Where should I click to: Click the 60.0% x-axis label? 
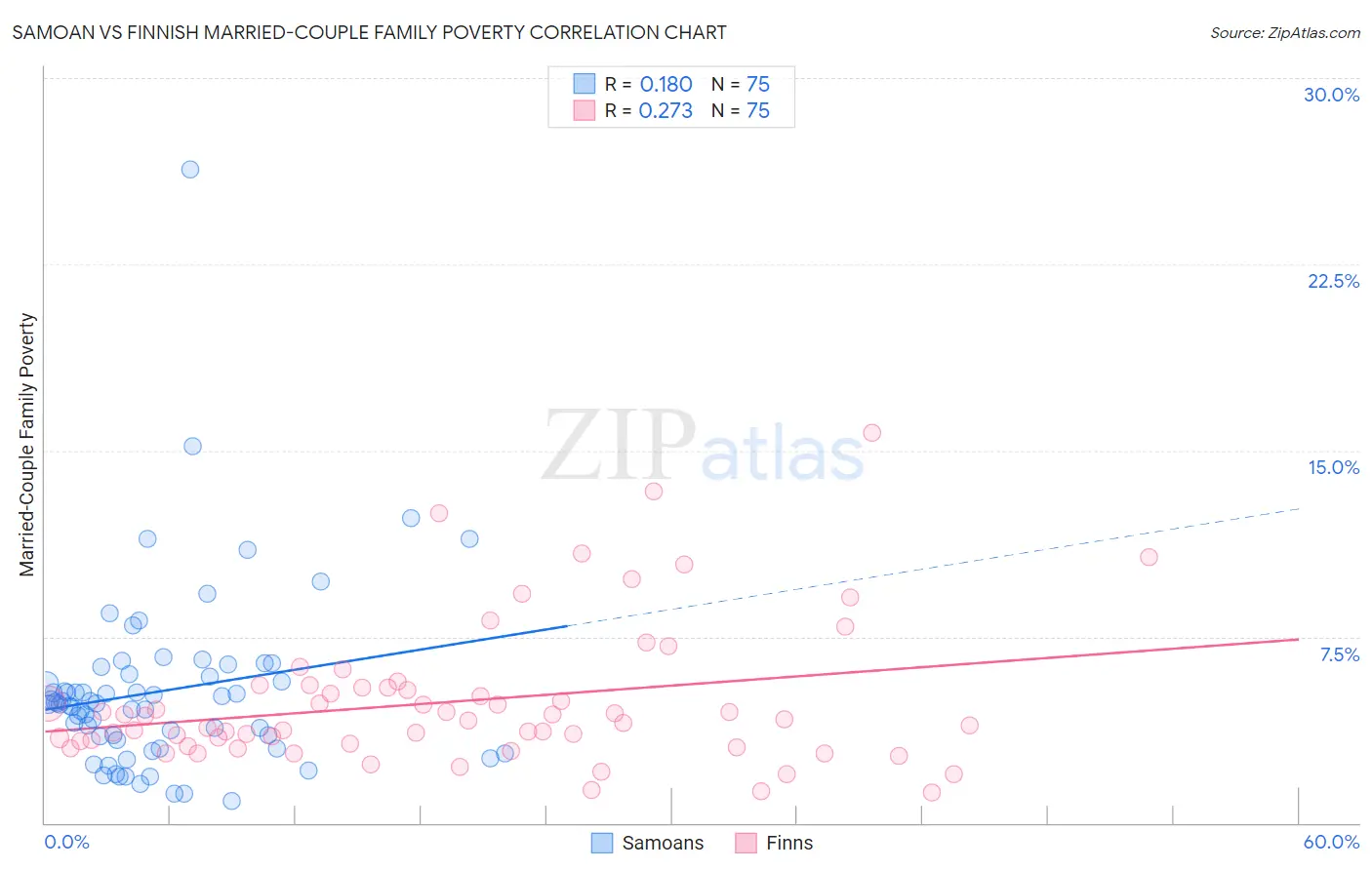pos(1331,842)
